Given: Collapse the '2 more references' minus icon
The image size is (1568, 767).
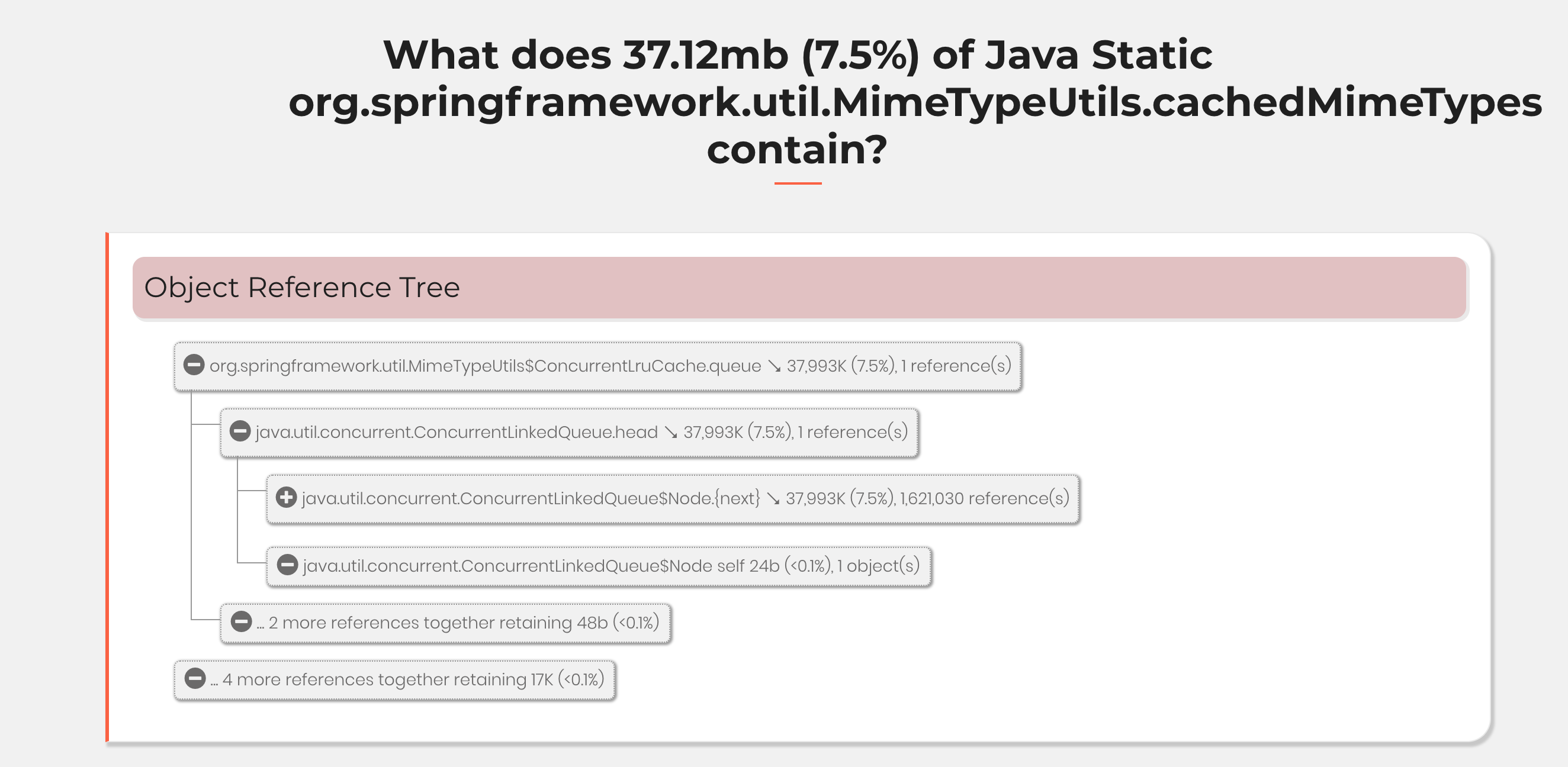Looking at the screenshot, I should (x=242, y=622).
